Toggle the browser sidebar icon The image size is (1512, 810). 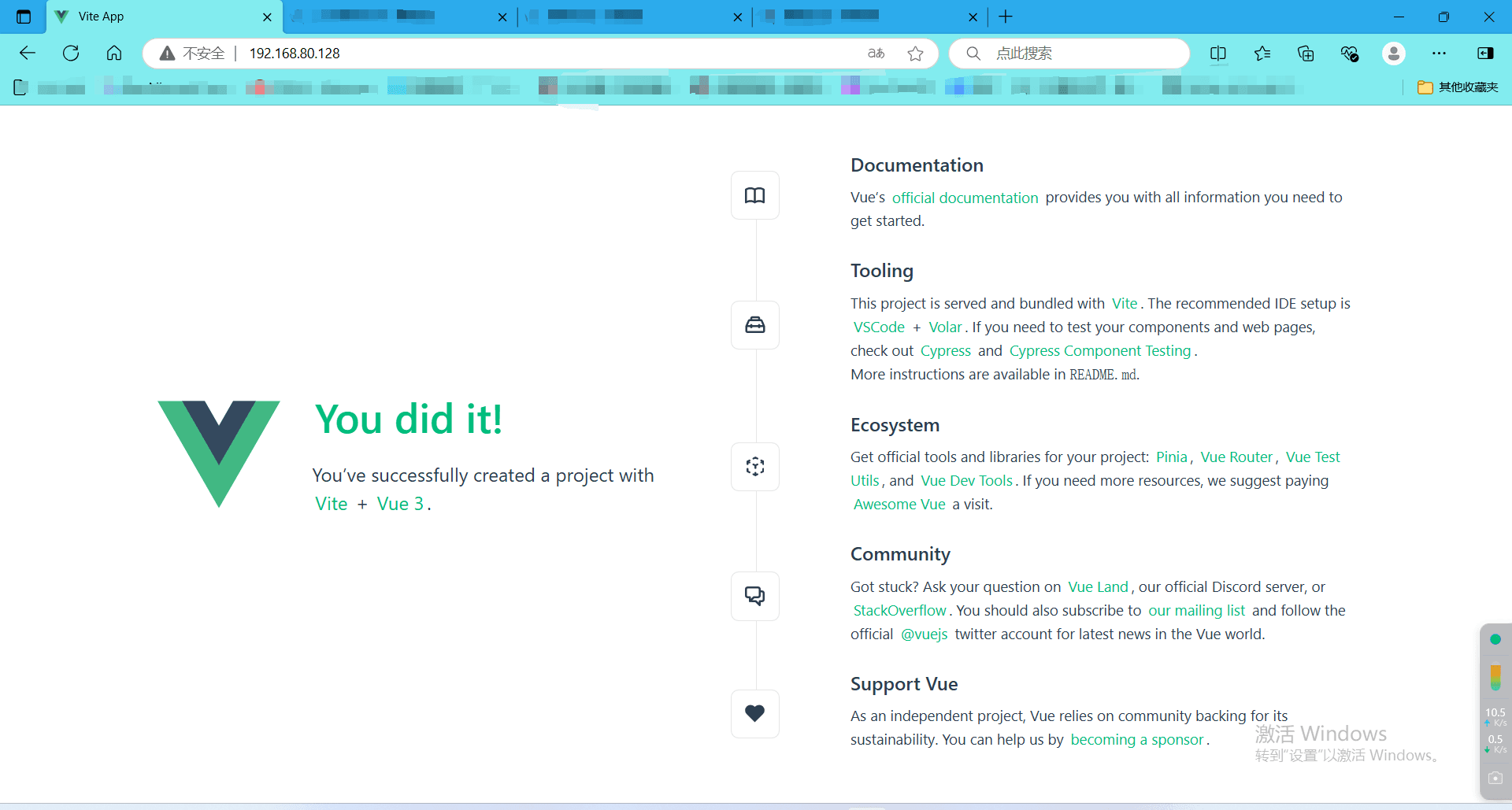1486,54
